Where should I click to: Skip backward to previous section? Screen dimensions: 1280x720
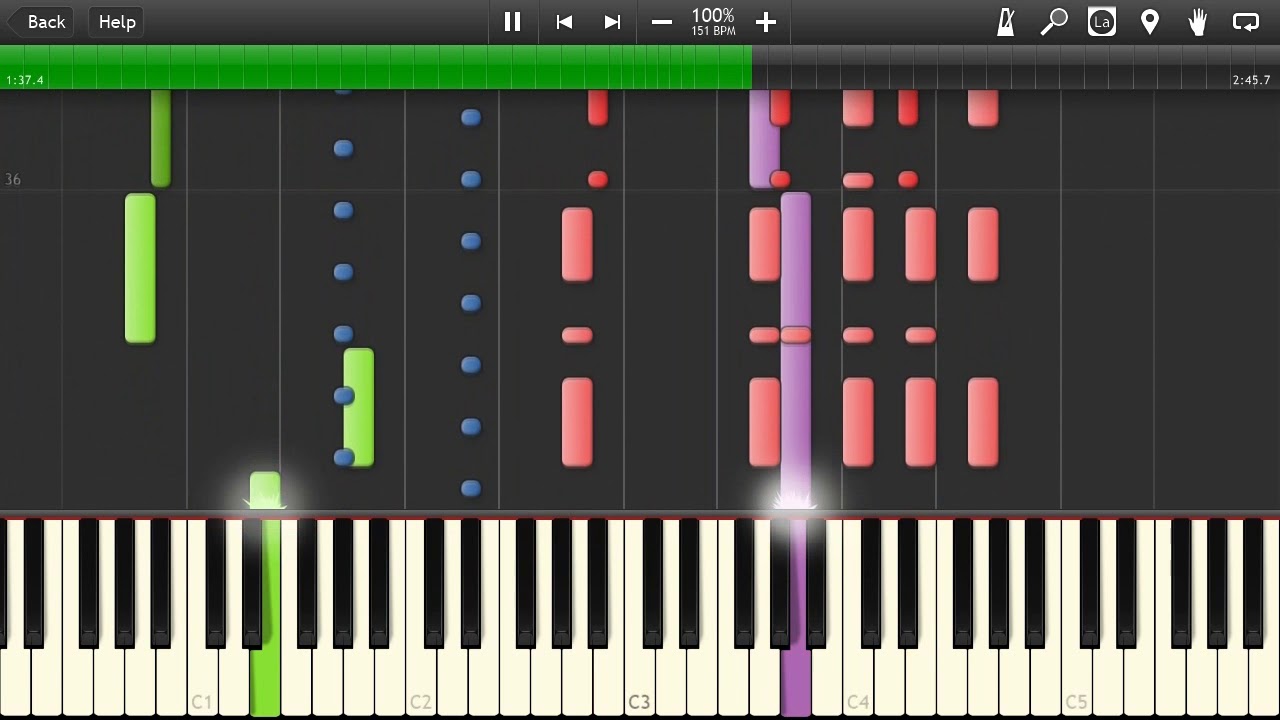tap(564, 22)
